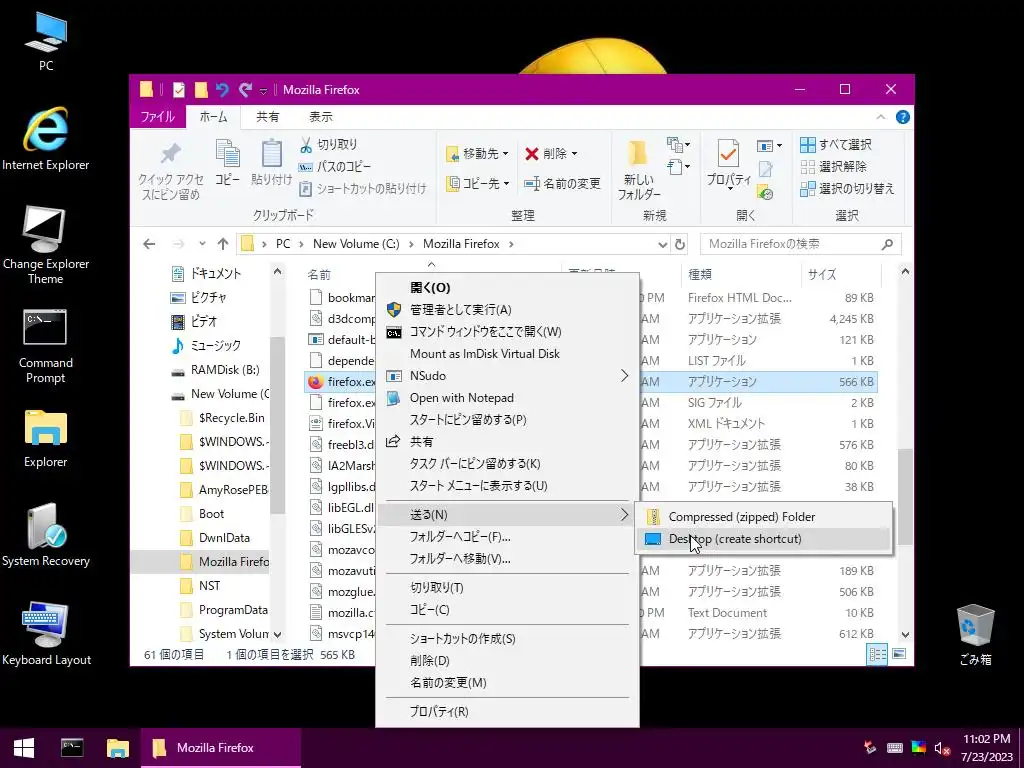1024x768 pixels.
Task: Click すべて選択 (select all) in ribbon
Action: click(x=836, y=144)
